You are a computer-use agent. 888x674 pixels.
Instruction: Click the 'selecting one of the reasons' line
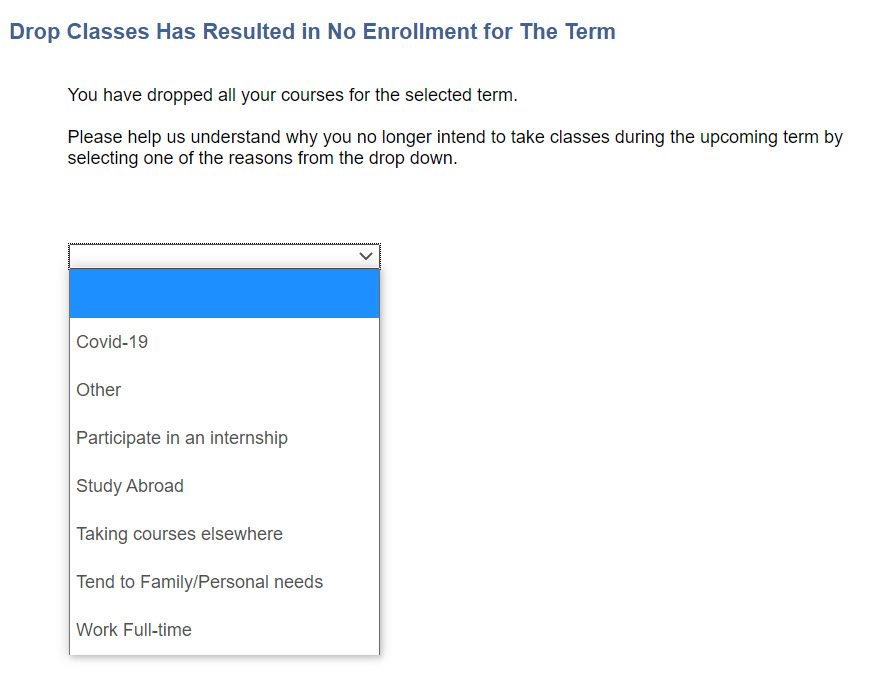(x=262, y=158)
